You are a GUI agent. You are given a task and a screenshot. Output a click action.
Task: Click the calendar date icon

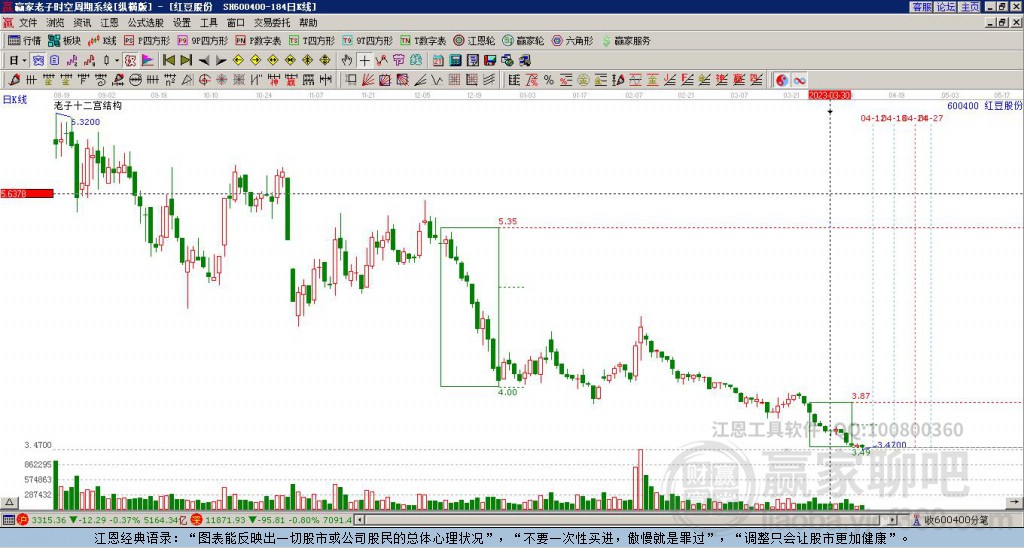coord(438,61)
